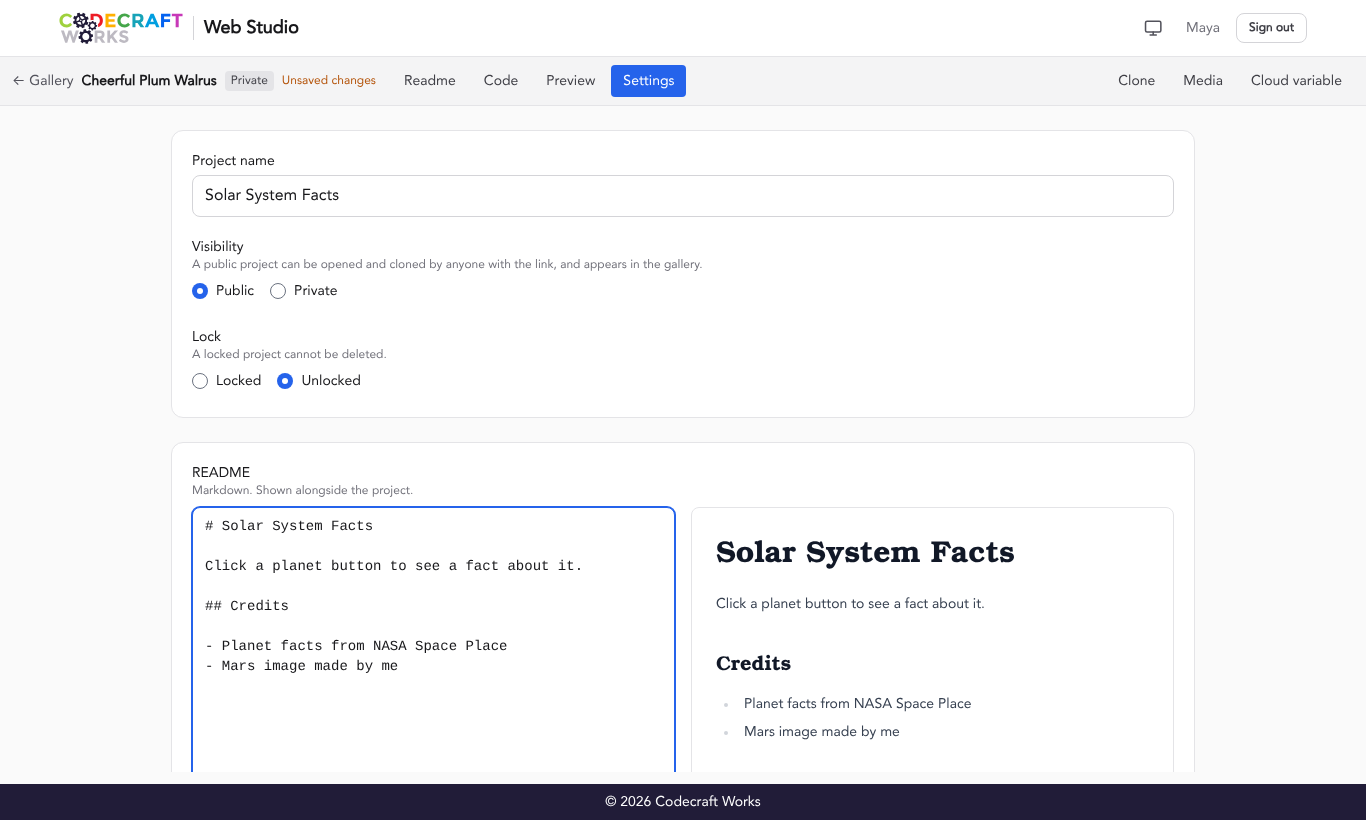Select the Public visibility radio button
The image size is (1366, 820).
[200, 291]
